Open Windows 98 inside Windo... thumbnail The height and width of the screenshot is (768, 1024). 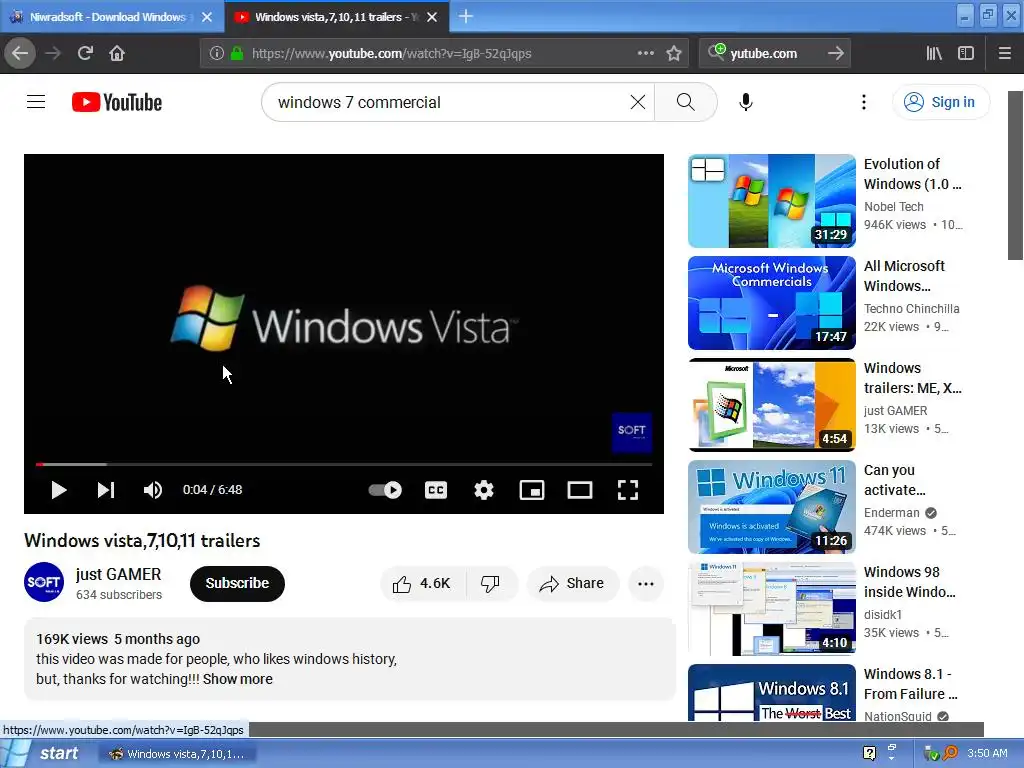[x=771, y=609]
